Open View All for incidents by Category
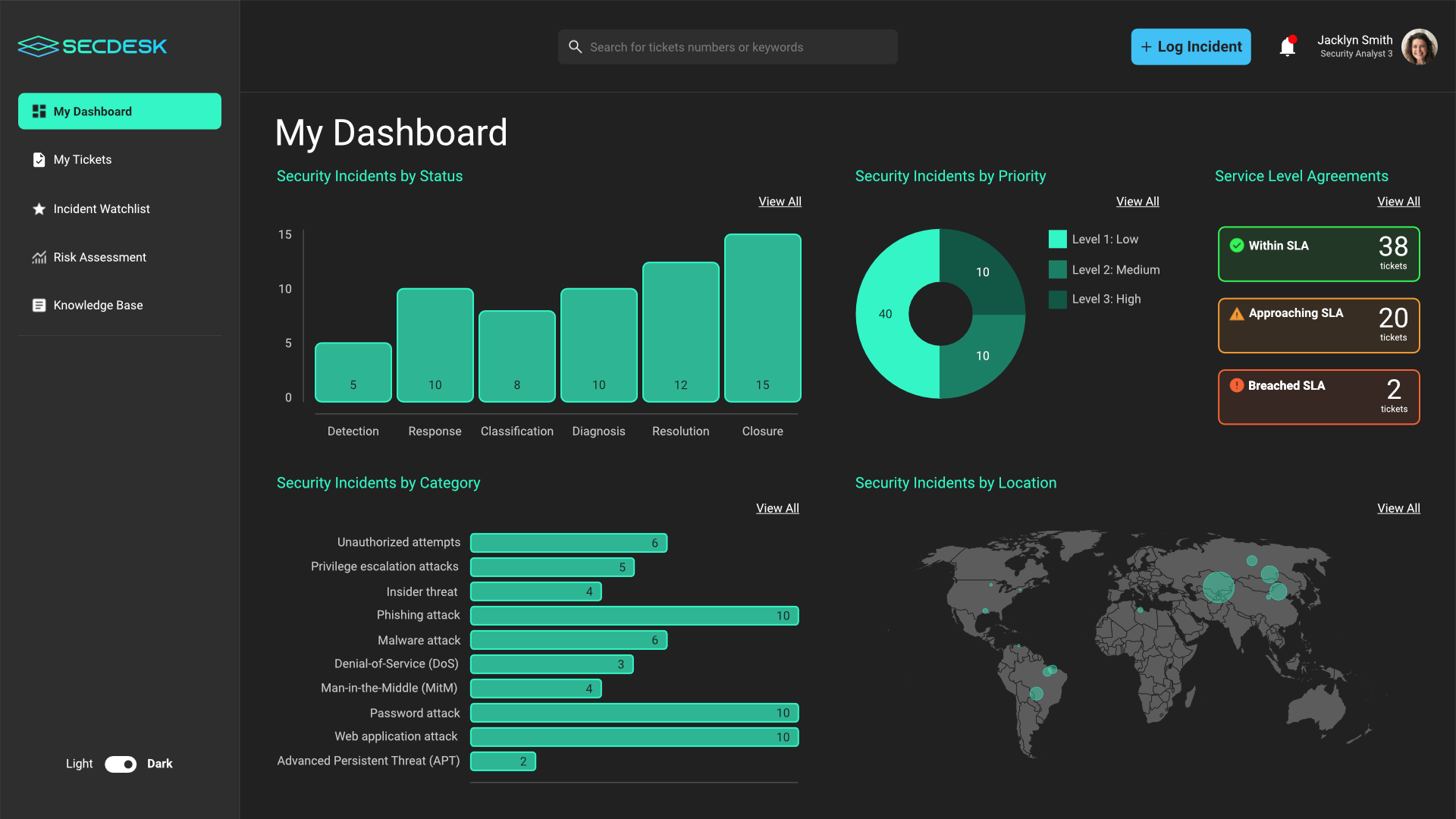Viewport: 1456px width, 819px height. pos(777,508)
